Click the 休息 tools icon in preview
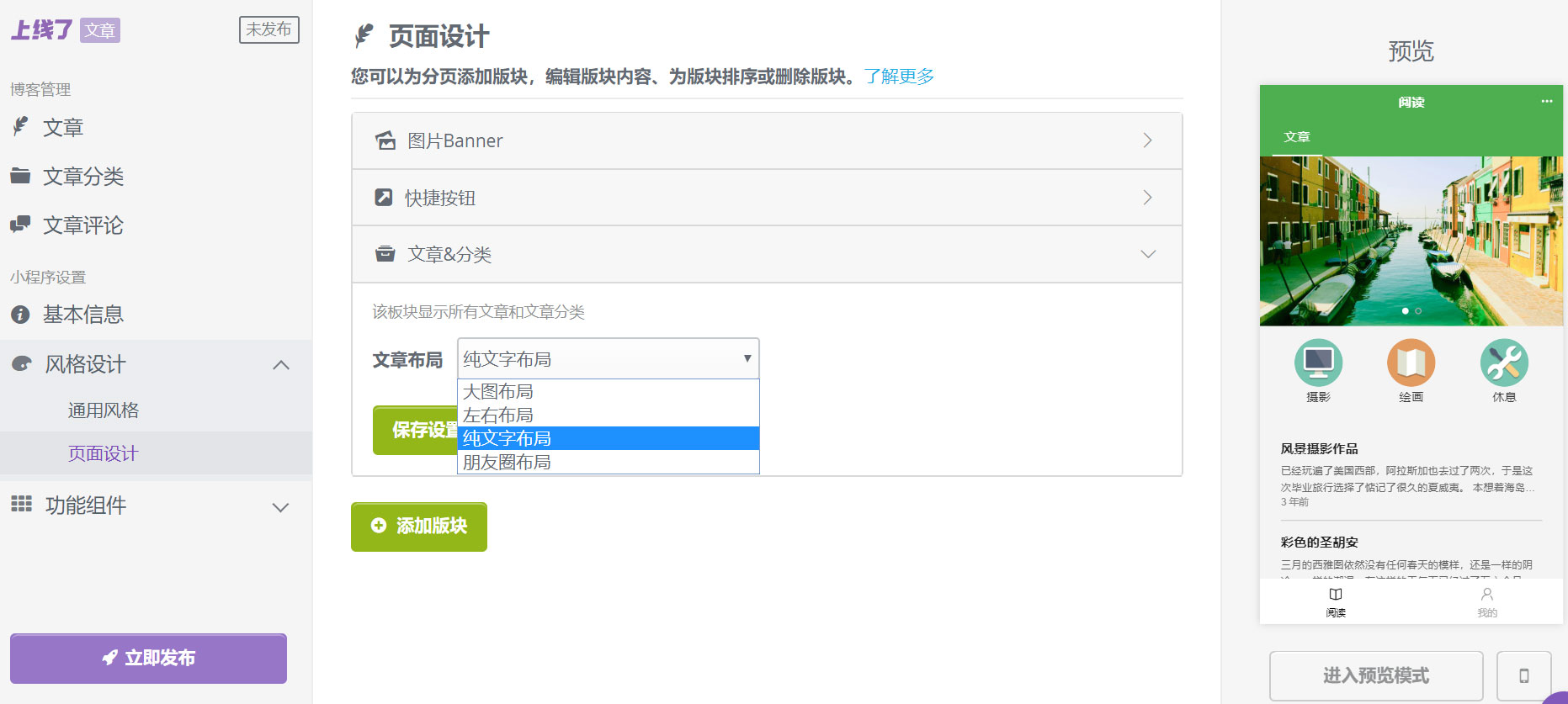The width and height of the screenshot is (1568, 704). [1503, 363]
